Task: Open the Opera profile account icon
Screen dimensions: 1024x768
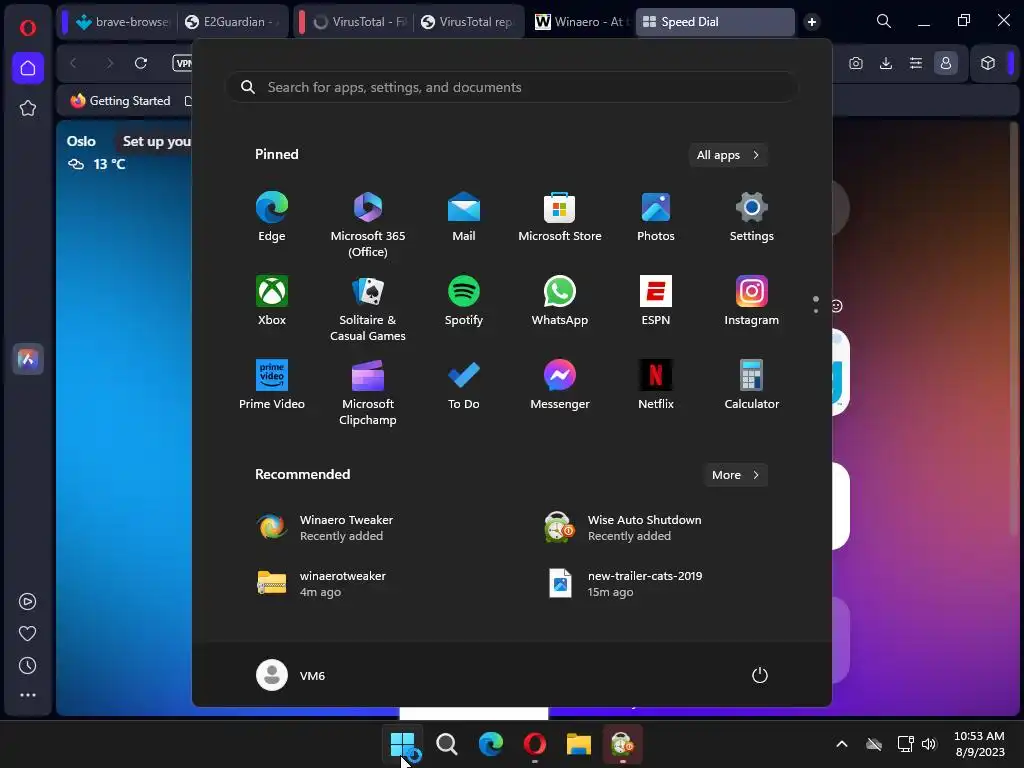Action: [x=946, y=63]
